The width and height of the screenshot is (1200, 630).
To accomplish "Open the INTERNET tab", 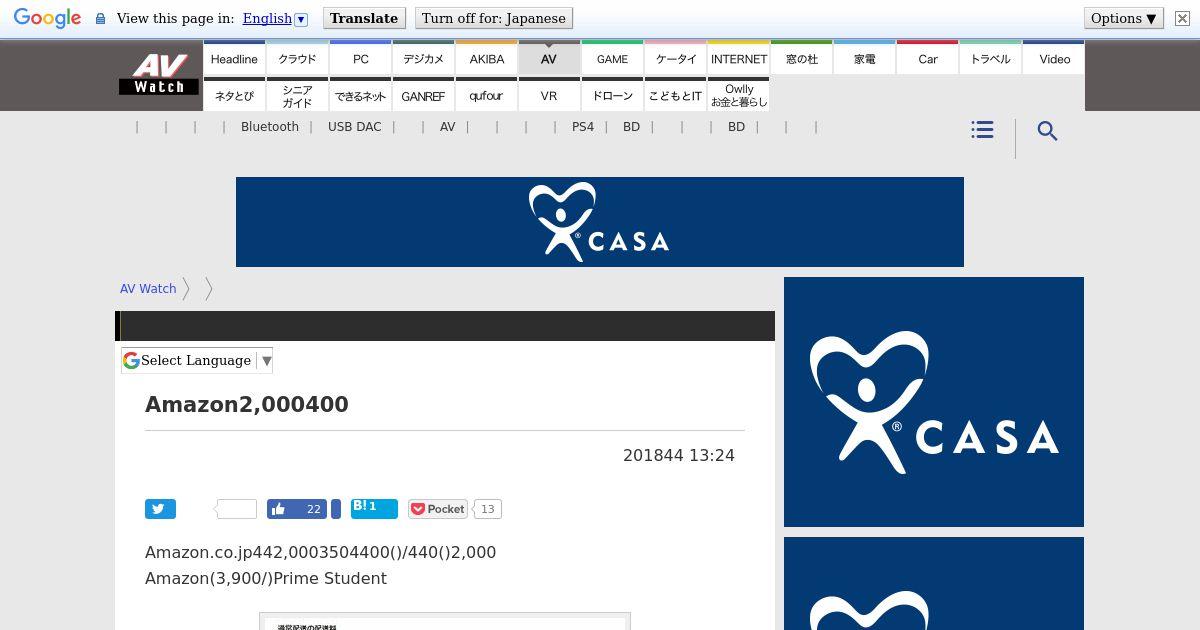I will coord(738,58).
